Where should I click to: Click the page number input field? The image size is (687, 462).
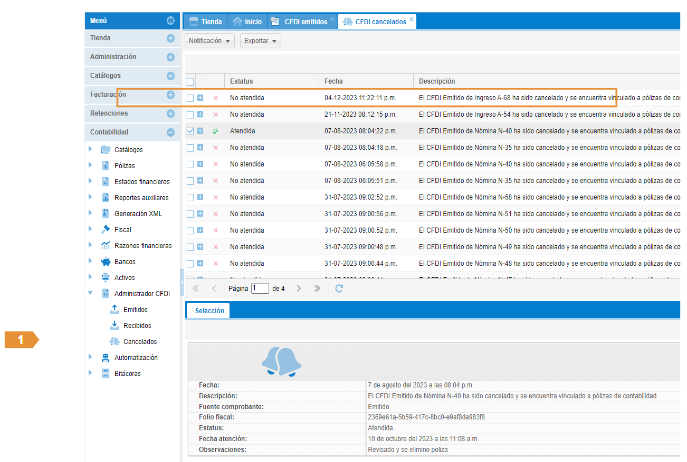tap(260, 288)
